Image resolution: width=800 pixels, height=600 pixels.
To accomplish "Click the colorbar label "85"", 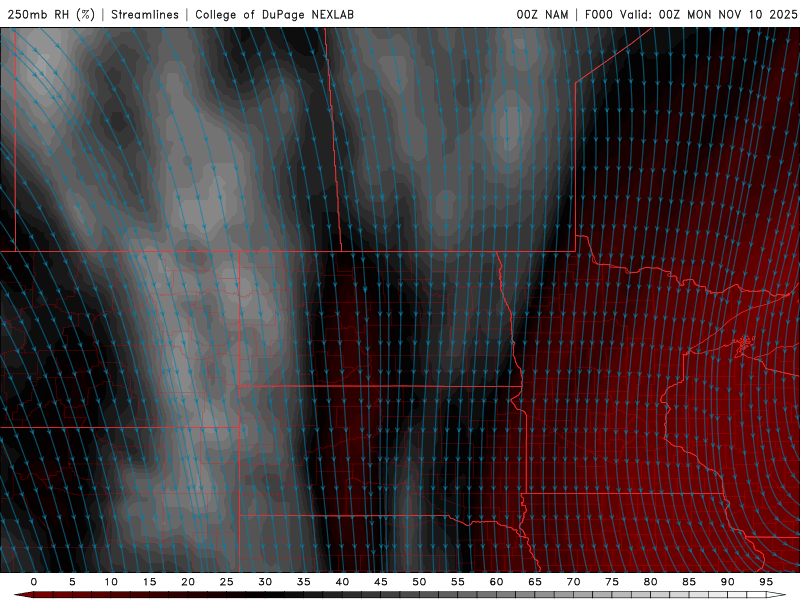I will coord(689,582).
